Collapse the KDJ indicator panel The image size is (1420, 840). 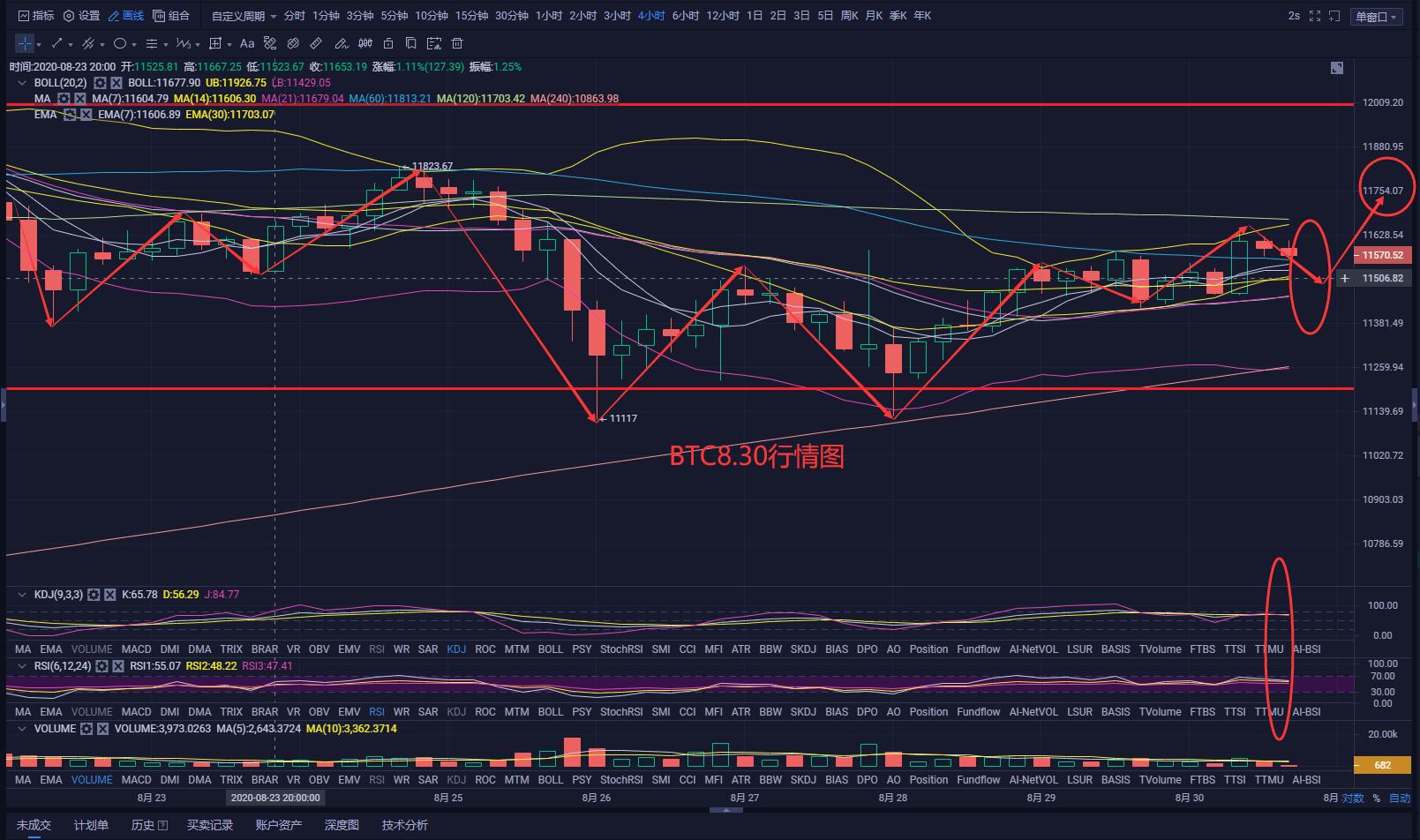(x=23, y=595)
